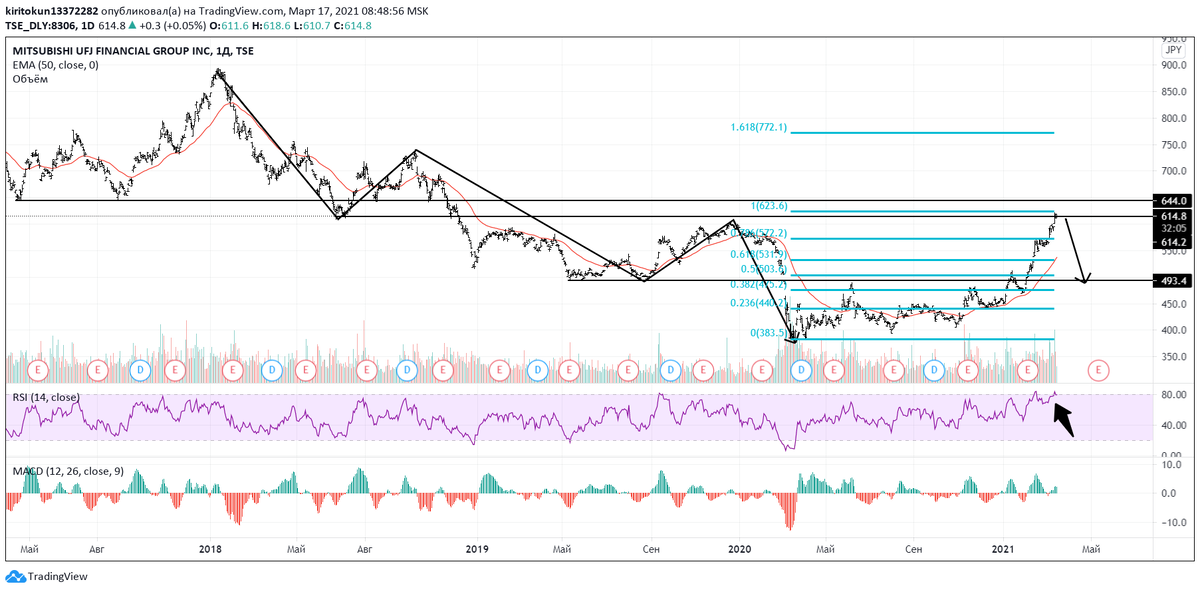Click the 80.00 RSI axis label
Screen dimensions: 1200x592
point(1174,395)
